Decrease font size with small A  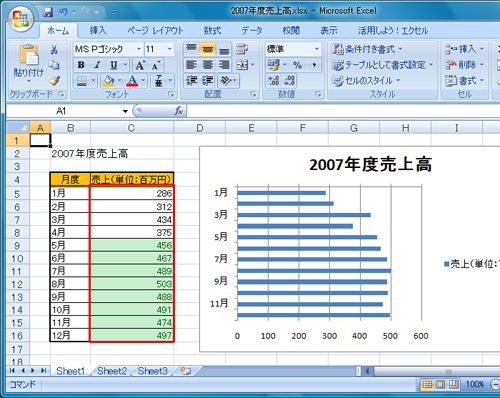pyautogui.click(x=156, y=65)
